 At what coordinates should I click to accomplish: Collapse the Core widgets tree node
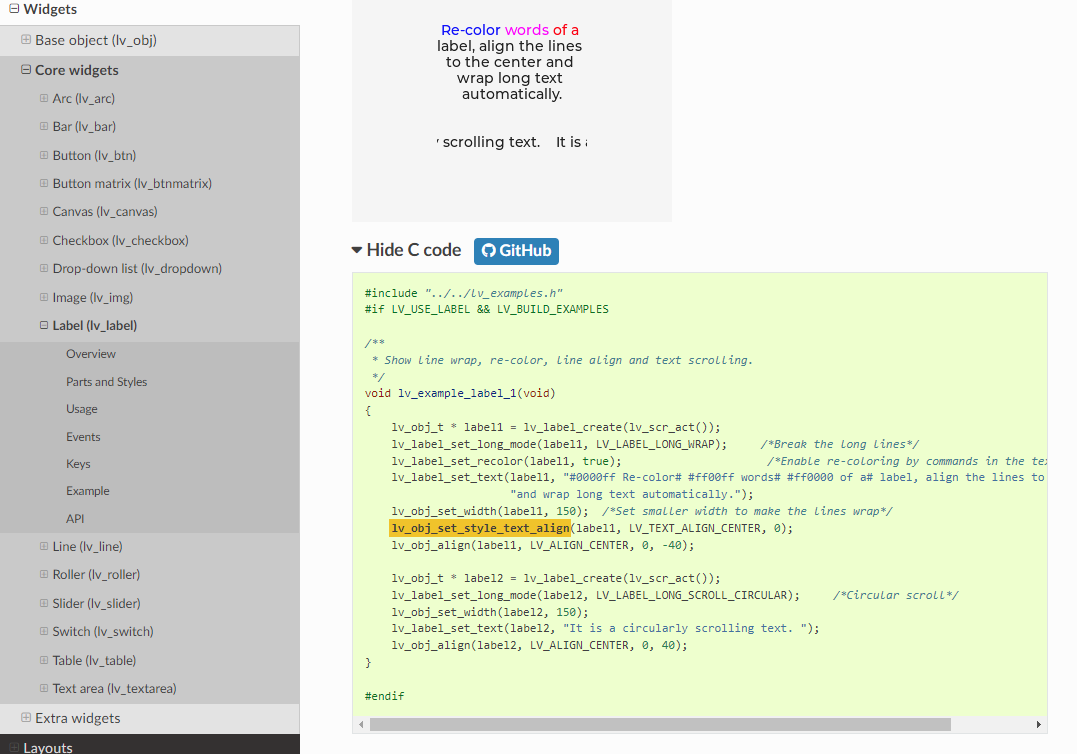tap(26, 70)
